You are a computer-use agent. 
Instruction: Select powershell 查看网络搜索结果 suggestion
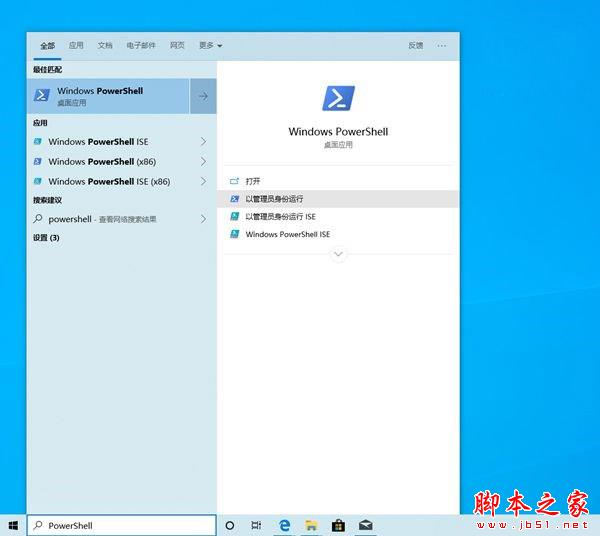pyautogui.click(x=121, y=219)
